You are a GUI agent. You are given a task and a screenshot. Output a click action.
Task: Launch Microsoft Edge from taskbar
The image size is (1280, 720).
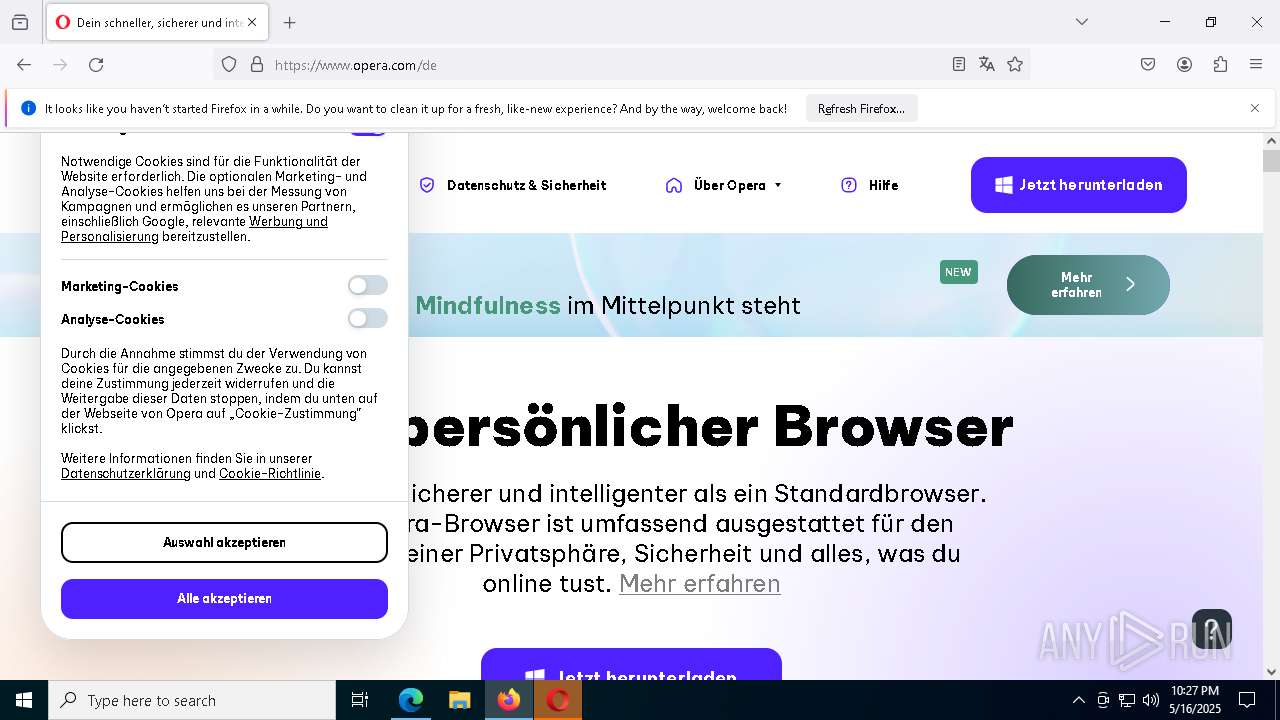(411, 700)
